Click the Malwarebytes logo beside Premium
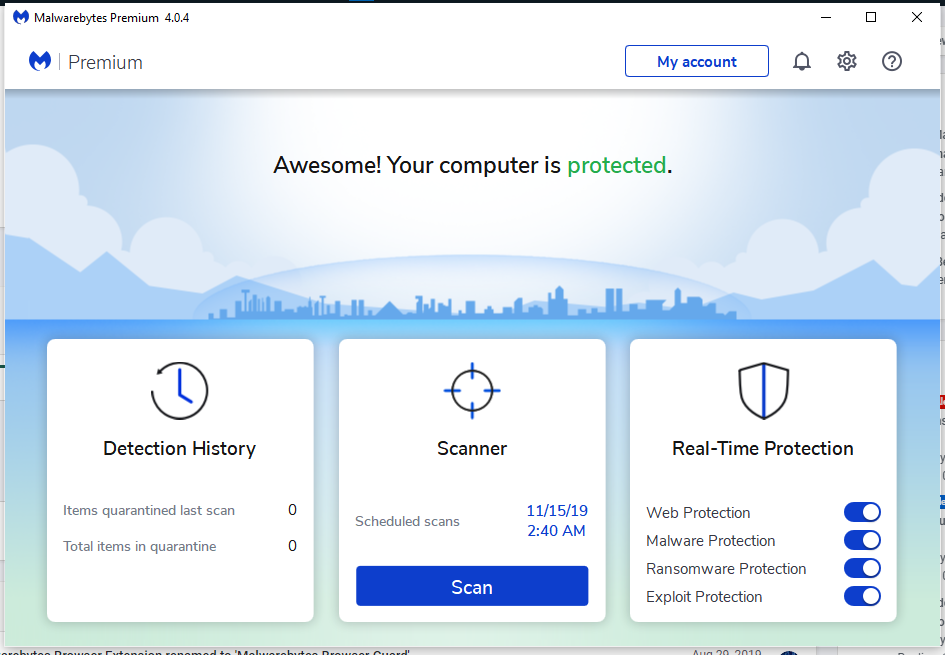This screenshot has width=945, height=655. click(40, 61)
